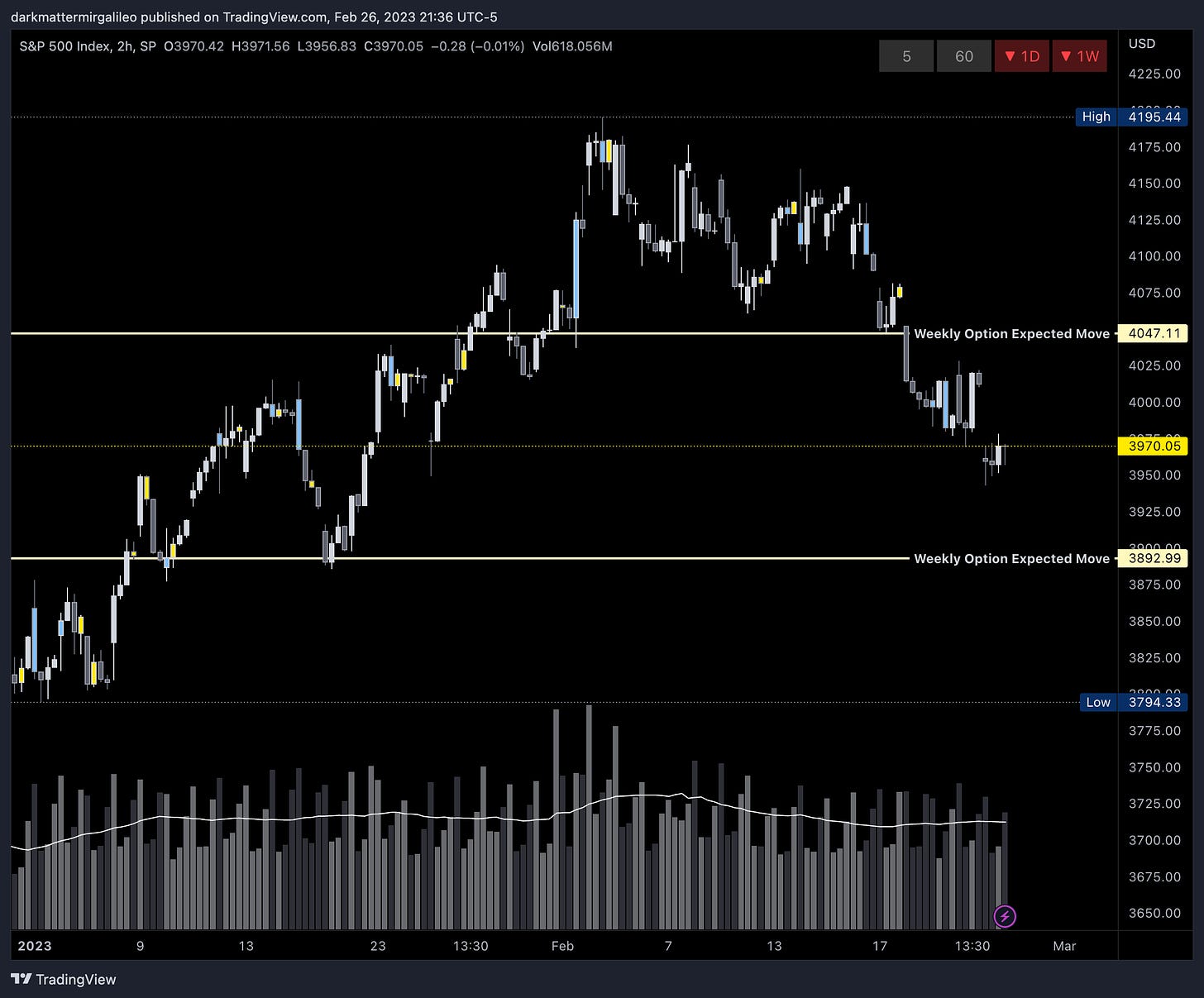Select the 5 timeframe button
This screenshot has width=1204, height=998.
(906, 56)
